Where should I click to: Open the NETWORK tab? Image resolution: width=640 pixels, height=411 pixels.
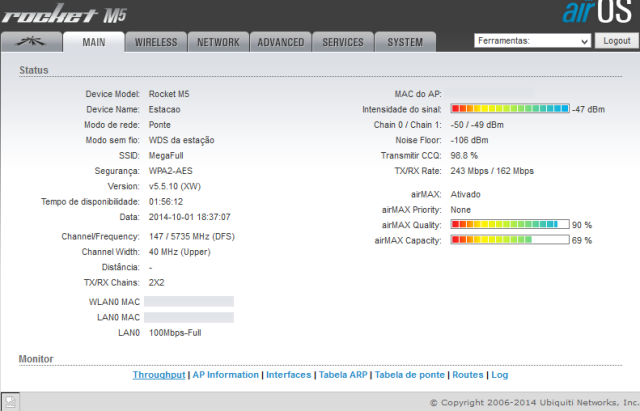pos(218,42)
